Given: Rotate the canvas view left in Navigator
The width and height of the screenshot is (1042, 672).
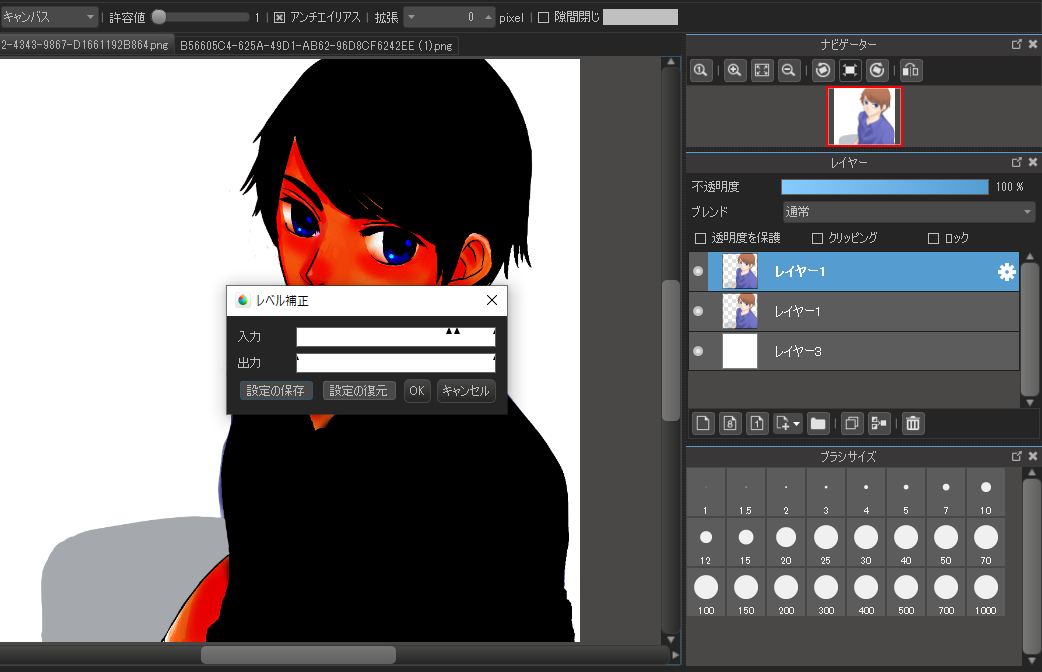Looking at the screenshot, I should (822, 71).
